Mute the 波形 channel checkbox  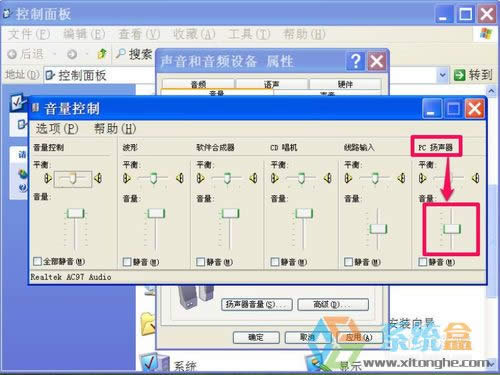127,262
